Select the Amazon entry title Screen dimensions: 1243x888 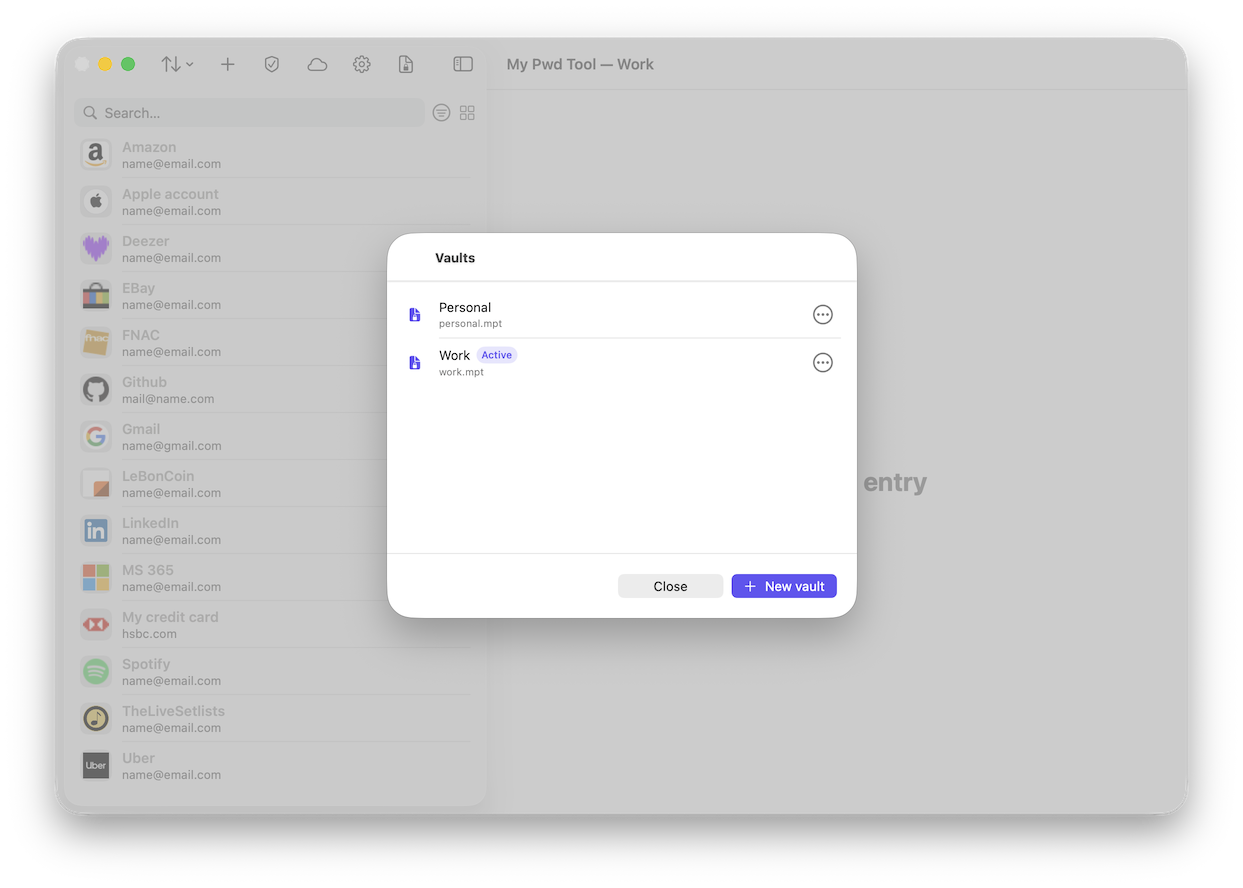(149, 147)
